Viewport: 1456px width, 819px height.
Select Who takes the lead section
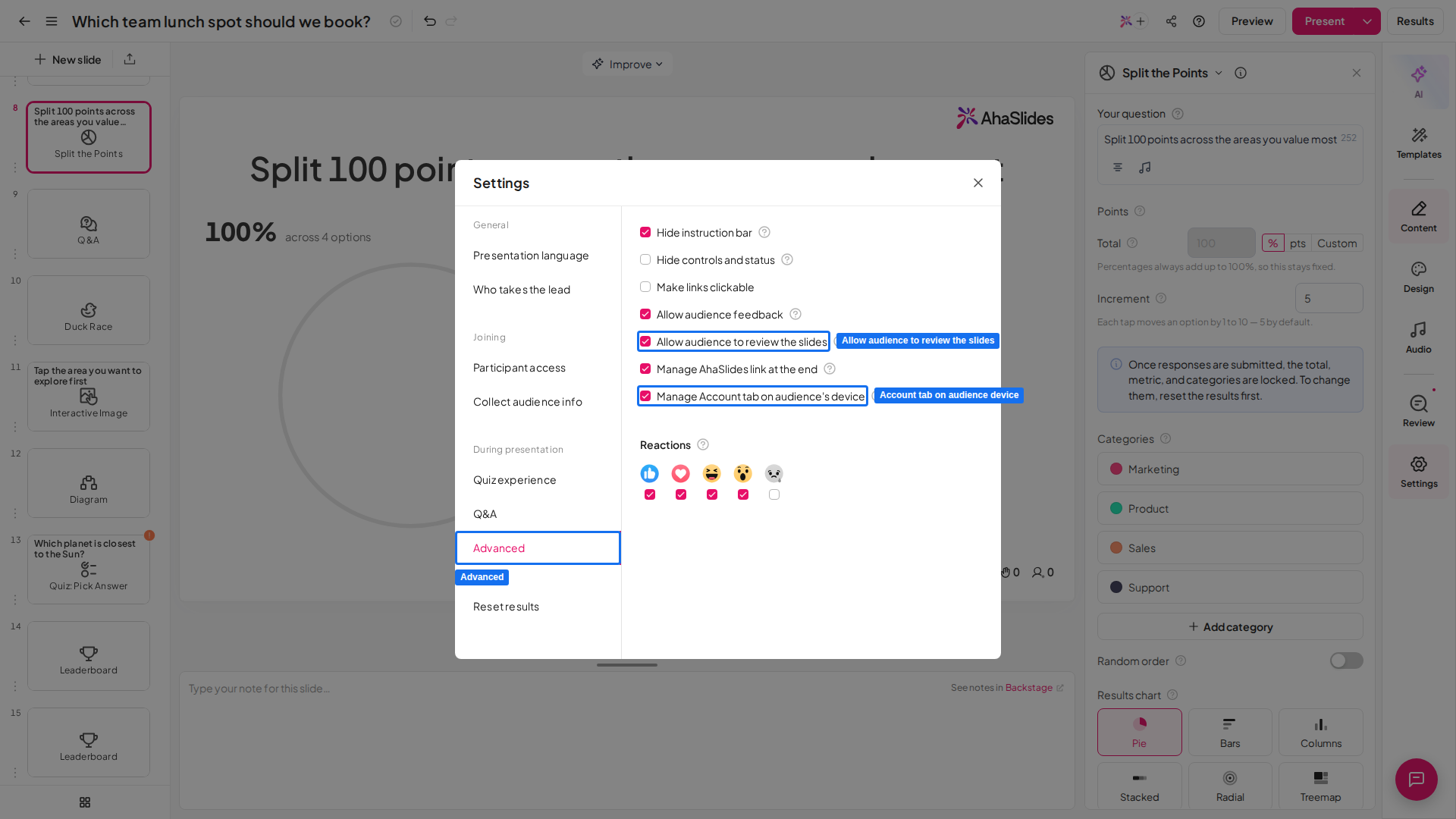[522, 290]
